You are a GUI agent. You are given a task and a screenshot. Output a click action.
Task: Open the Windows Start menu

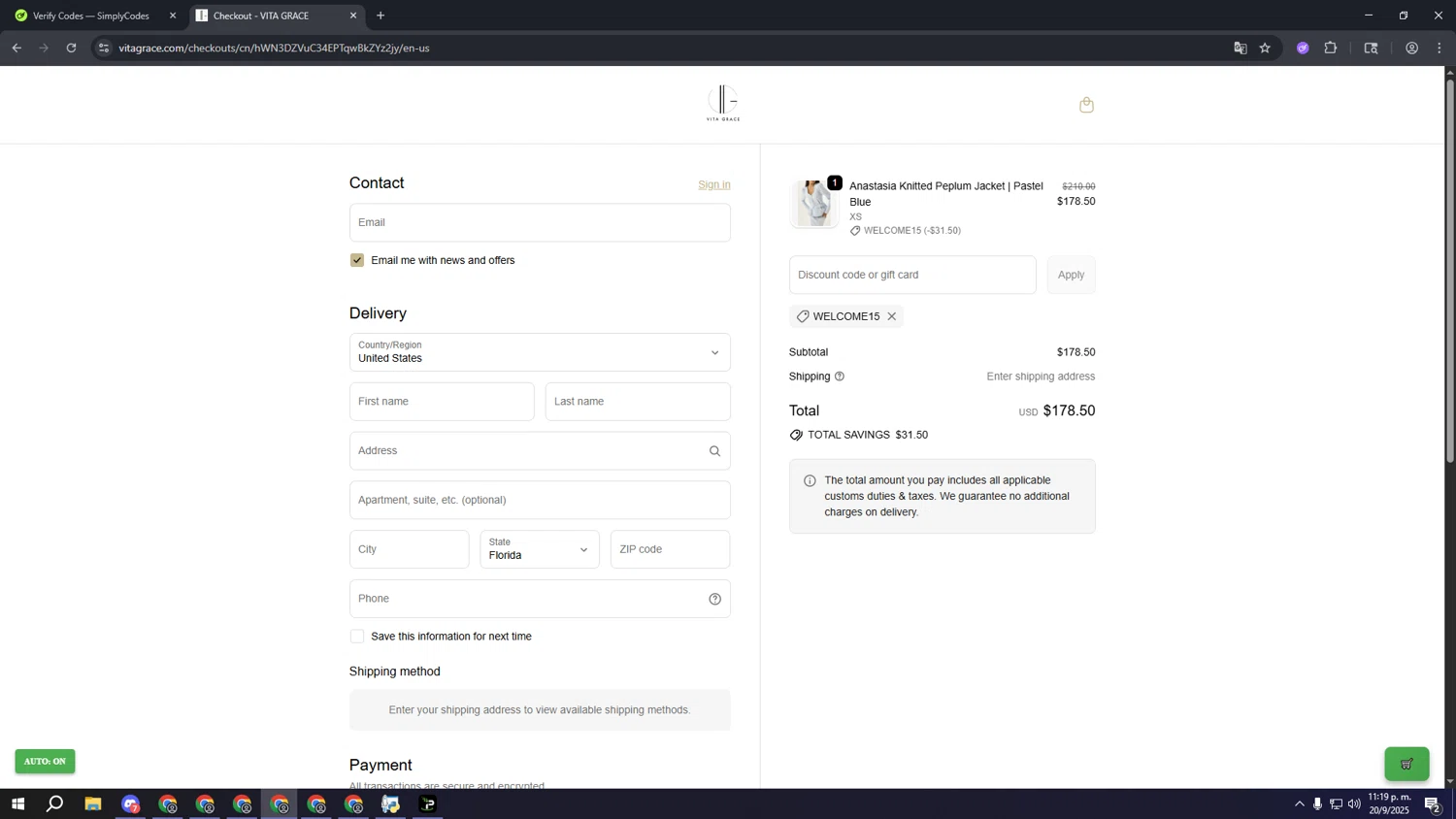tap(17, 803)
